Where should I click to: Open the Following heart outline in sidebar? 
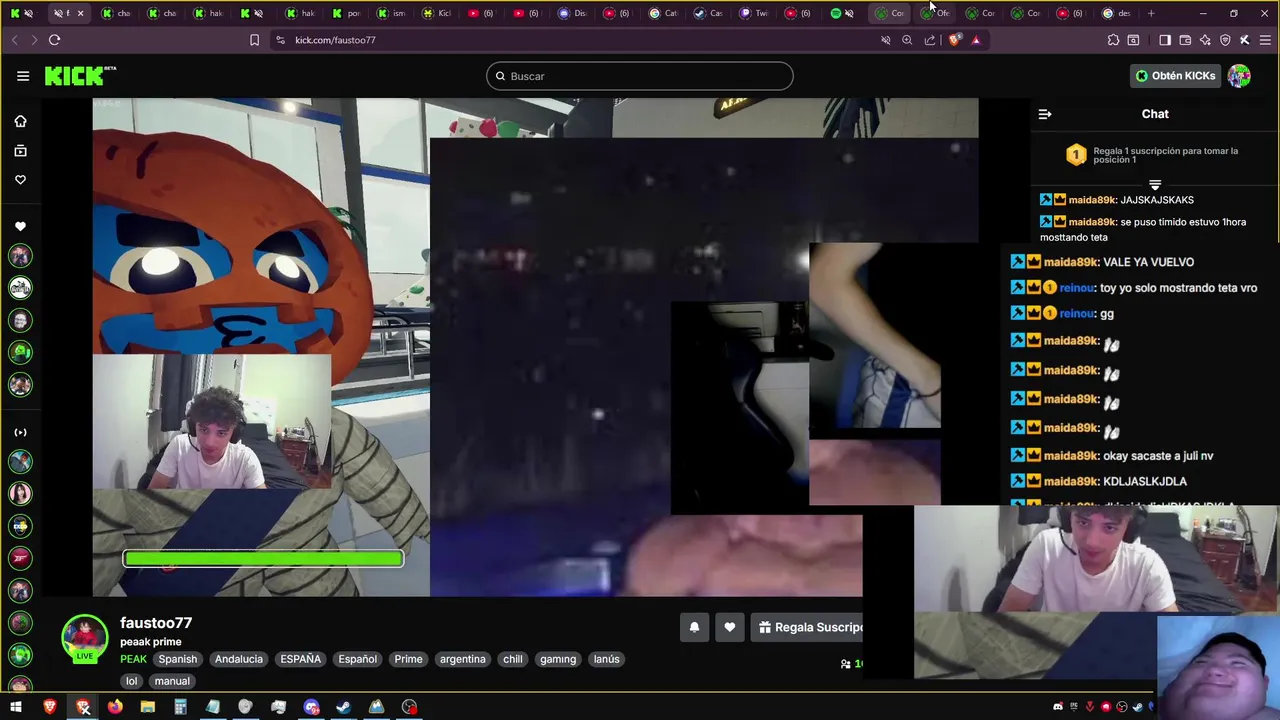point(20,180)
